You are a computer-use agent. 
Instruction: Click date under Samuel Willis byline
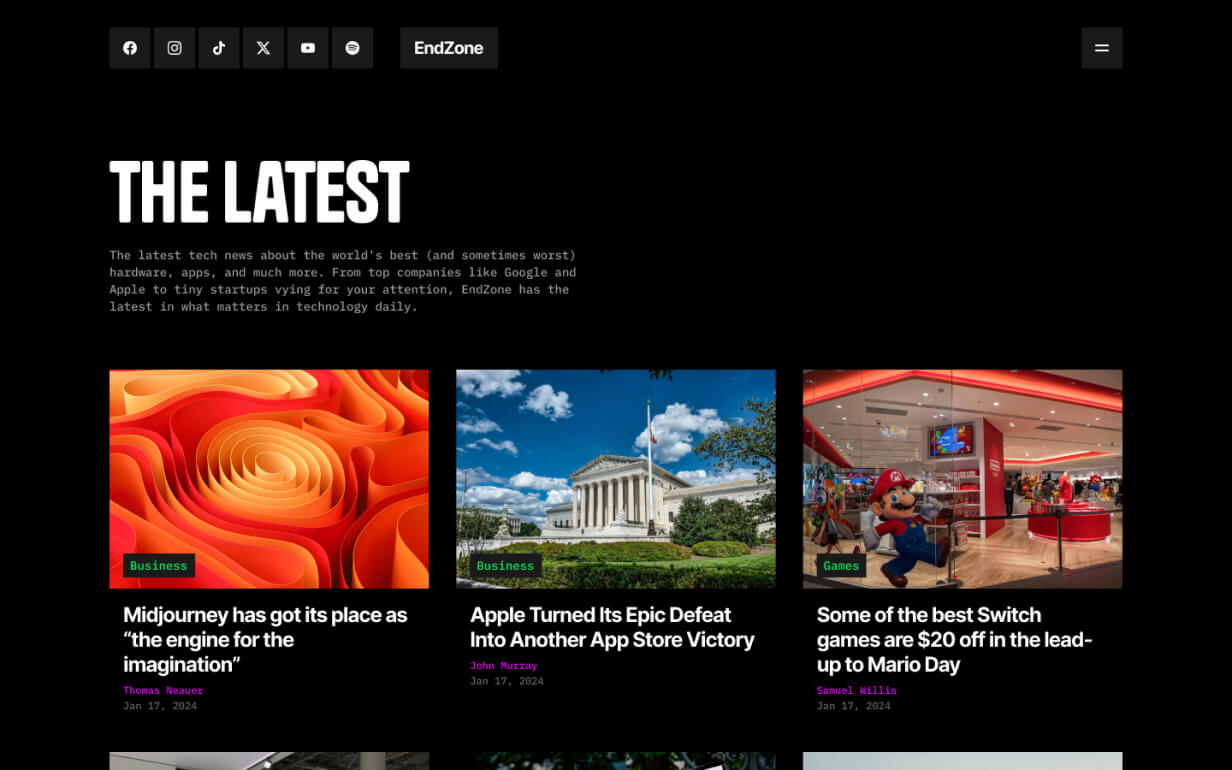pyautogui.click(x=854, y=706)
